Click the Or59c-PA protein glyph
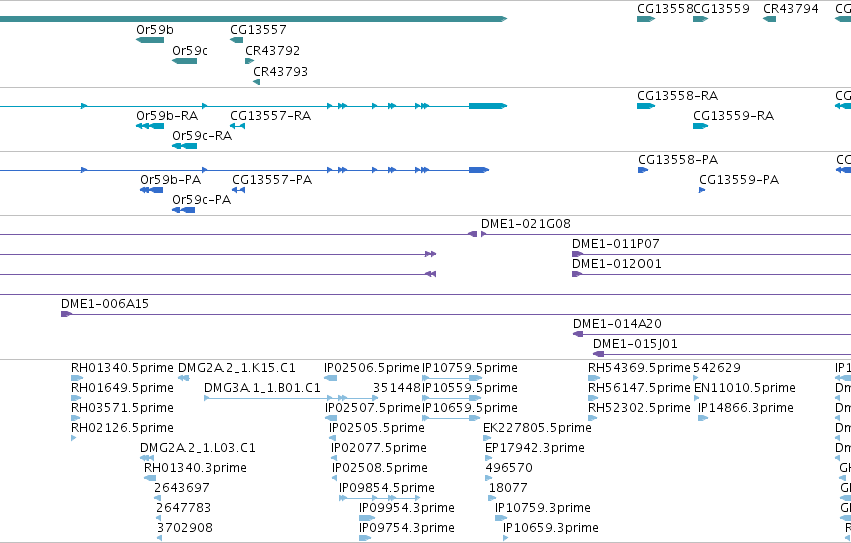Viewport: 851px width, 543px height. pos(183,210)
